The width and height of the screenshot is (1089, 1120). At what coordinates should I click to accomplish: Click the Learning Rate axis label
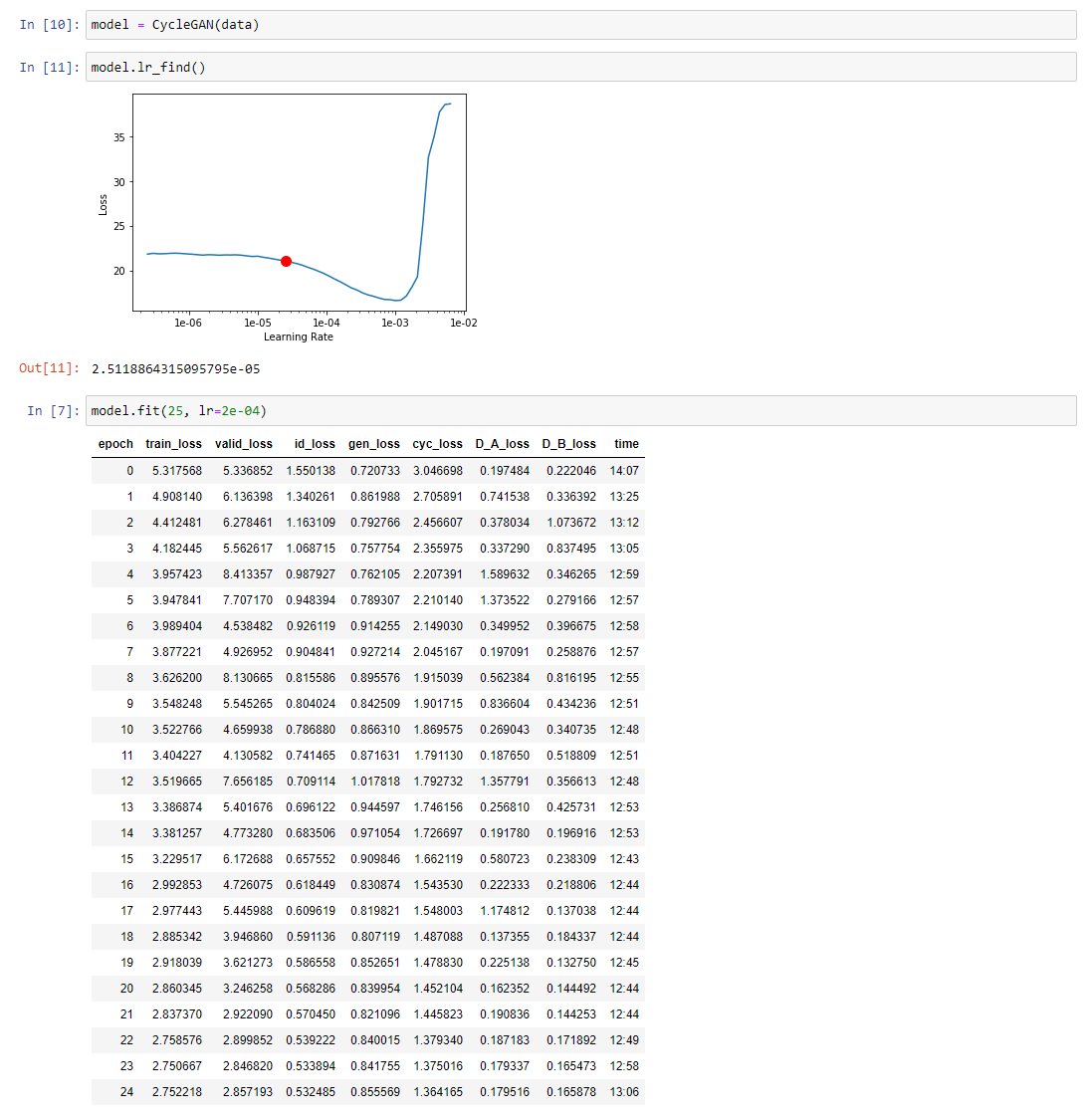[299, 337]
